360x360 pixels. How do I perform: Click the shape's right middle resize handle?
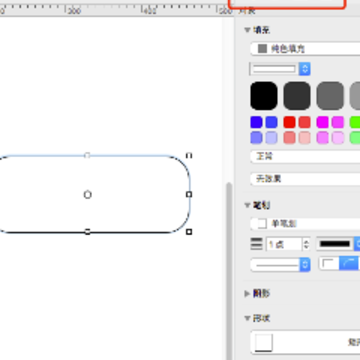189,194
